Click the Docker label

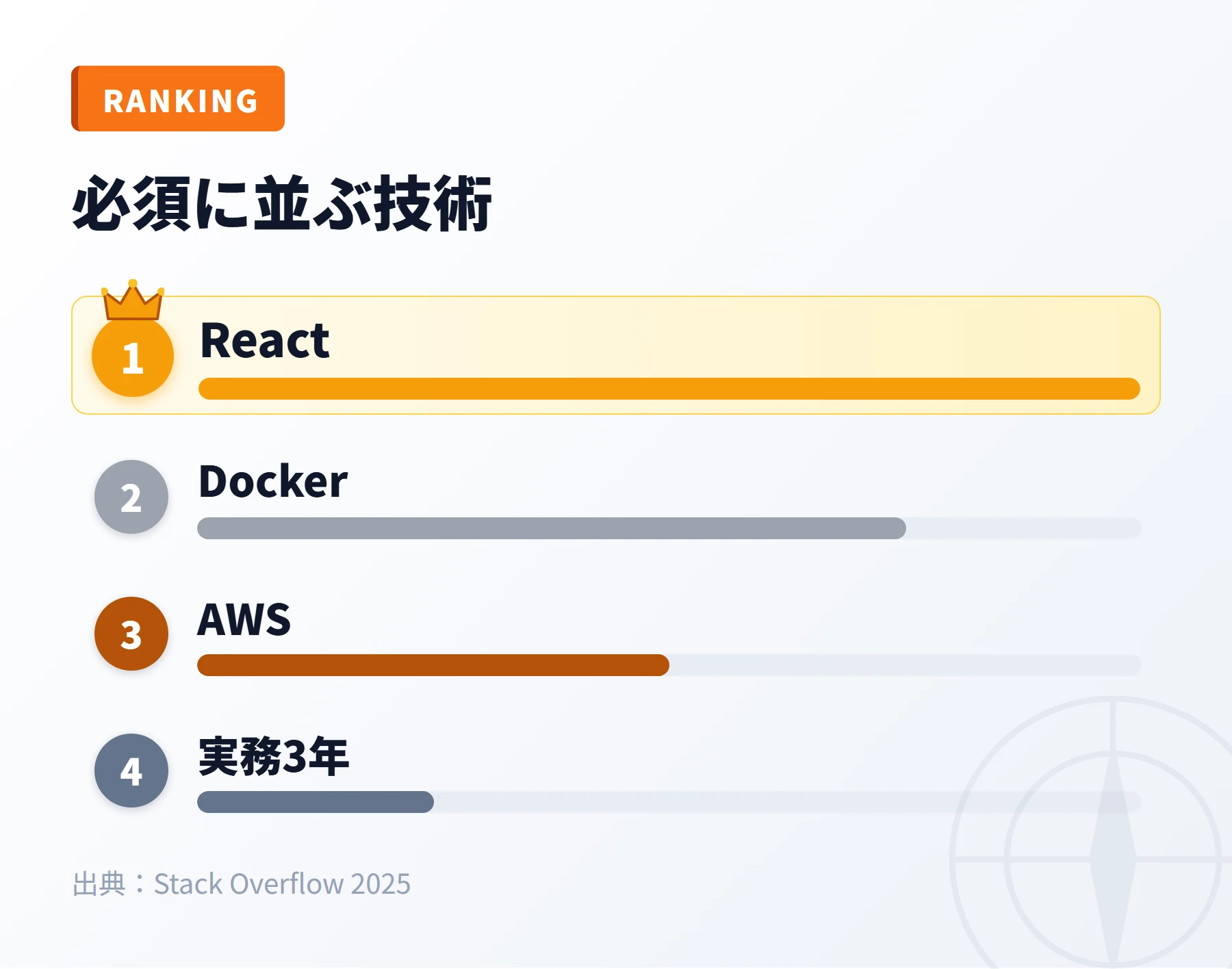273,481
